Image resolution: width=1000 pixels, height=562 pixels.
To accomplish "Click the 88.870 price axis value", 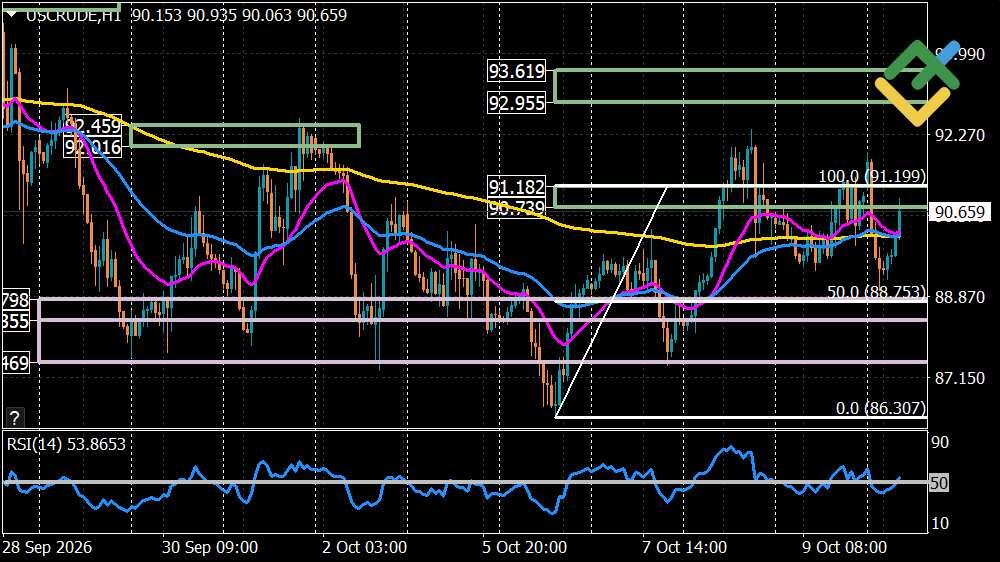I will (x=959, y=297).
